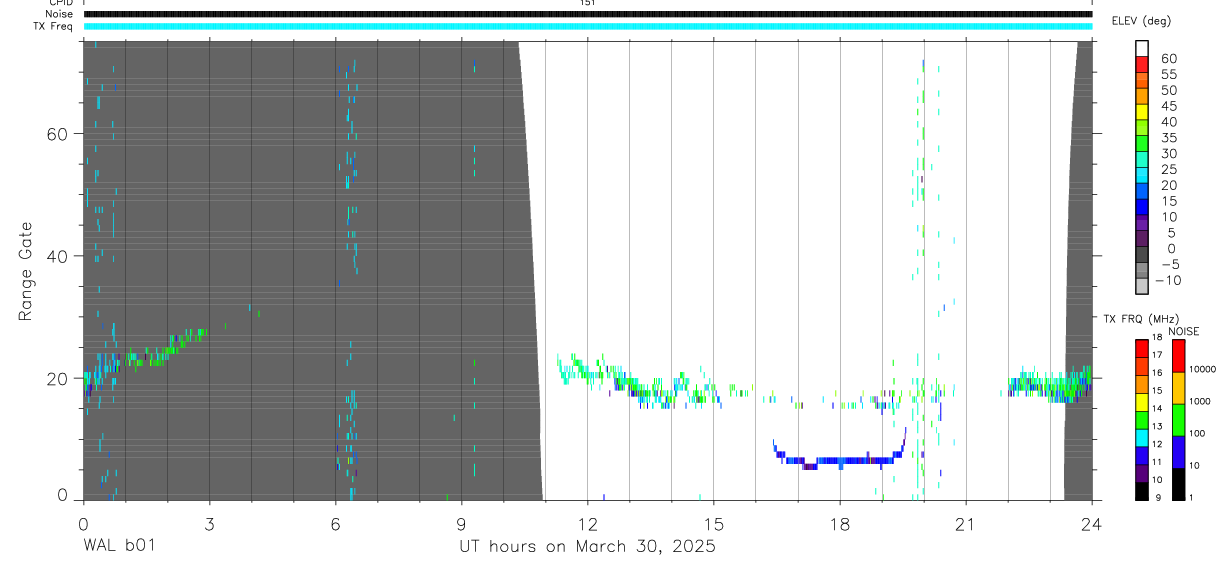Image resolution: width=1228 pixels, height=567 pixels.
Task: Click the '12' tick on UT hours axis
Action: [587, 524]
